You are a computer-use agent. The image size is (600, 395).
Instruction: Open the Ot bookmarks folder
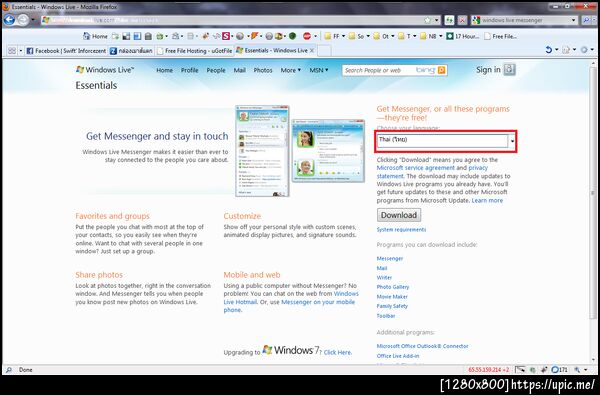[x=384, y=36]
